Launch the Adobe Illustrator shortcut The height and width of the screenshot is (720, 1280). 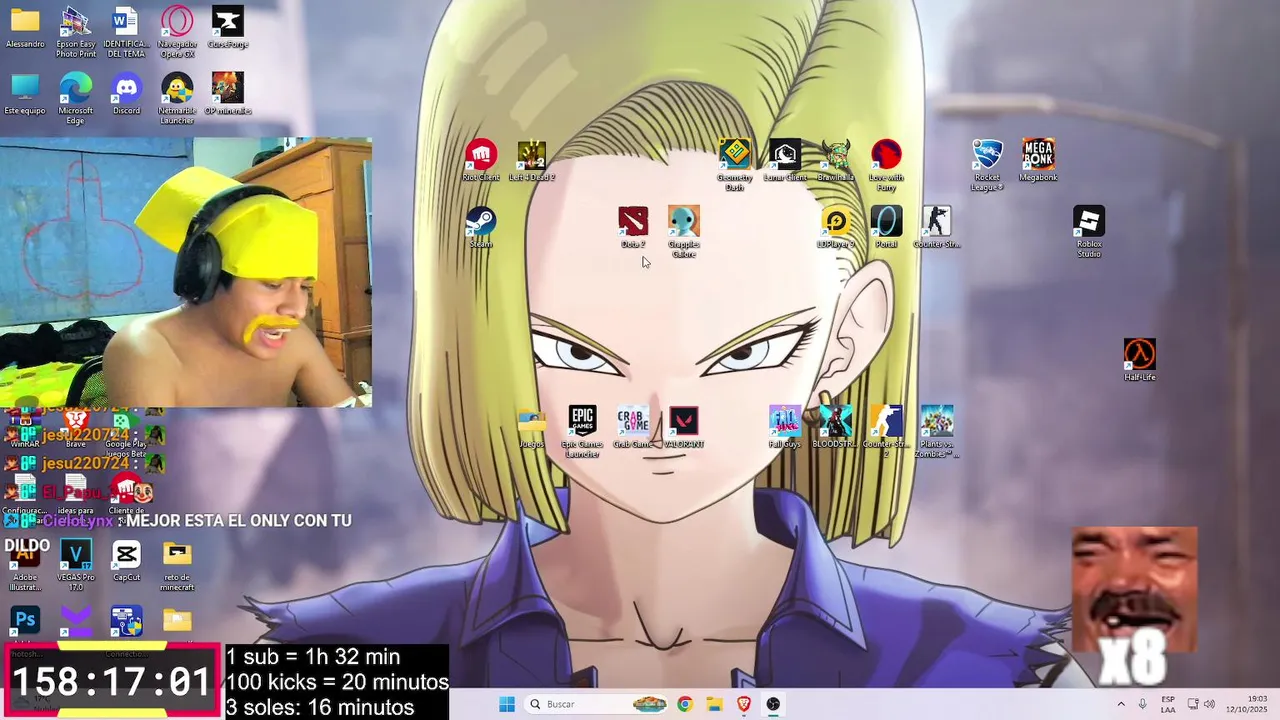[25, 565]
